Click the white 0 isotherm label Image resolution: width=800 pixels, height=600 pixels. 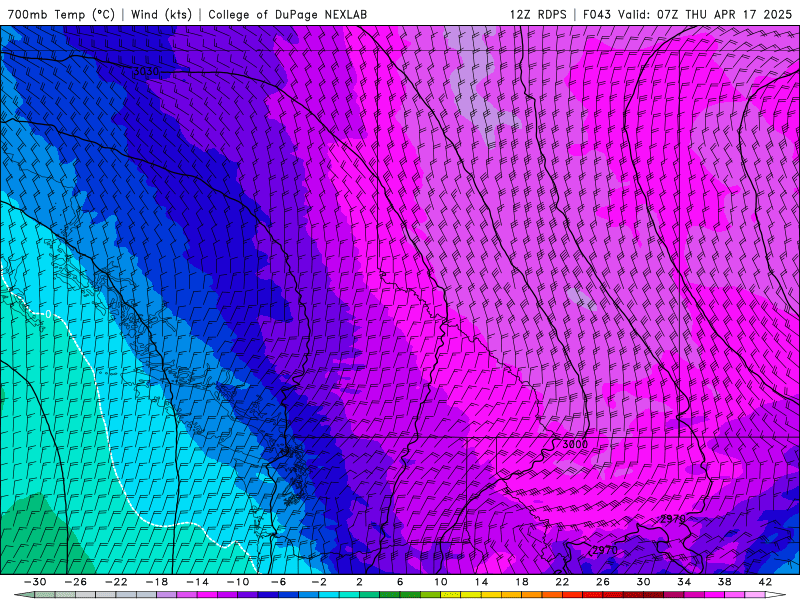coord(48,314)
